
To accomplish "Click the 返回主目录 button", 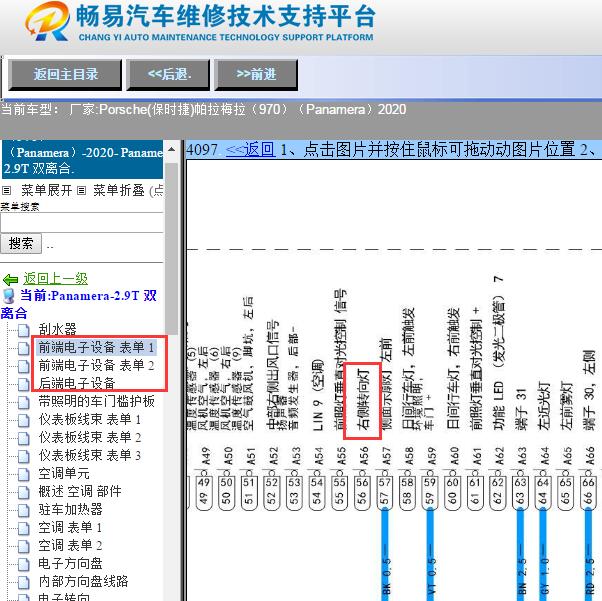I will point(65,75).
